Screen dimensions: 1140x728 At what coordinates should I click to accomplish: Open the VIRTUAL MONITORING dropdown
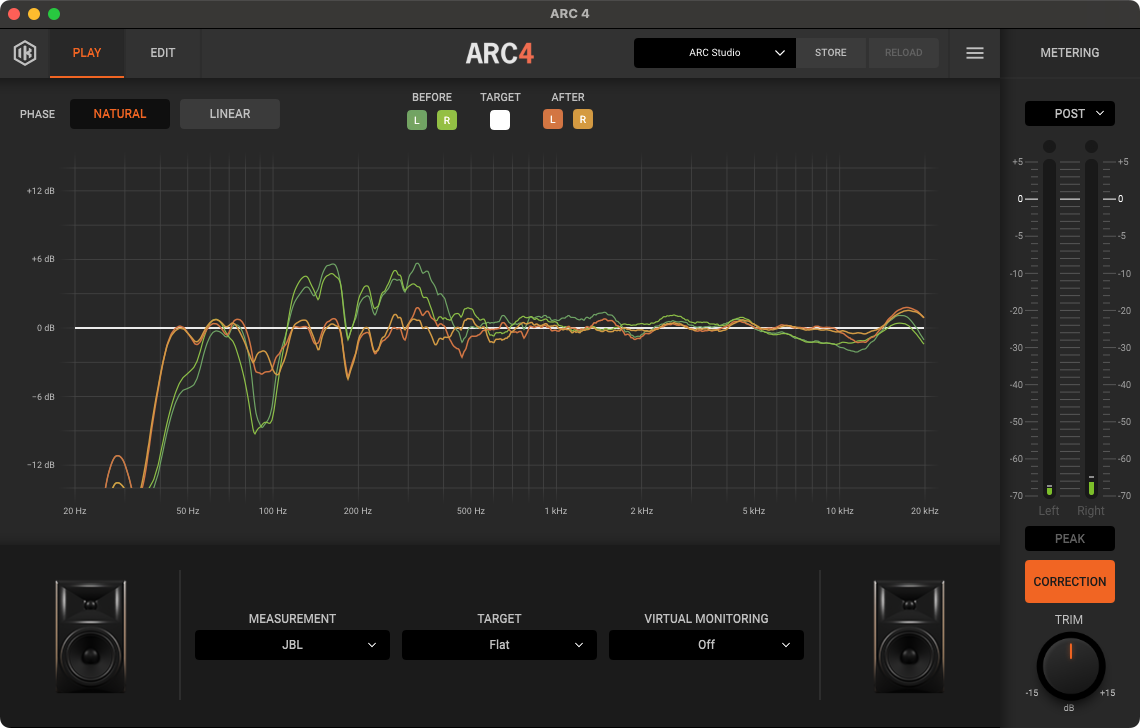[706, 645]
